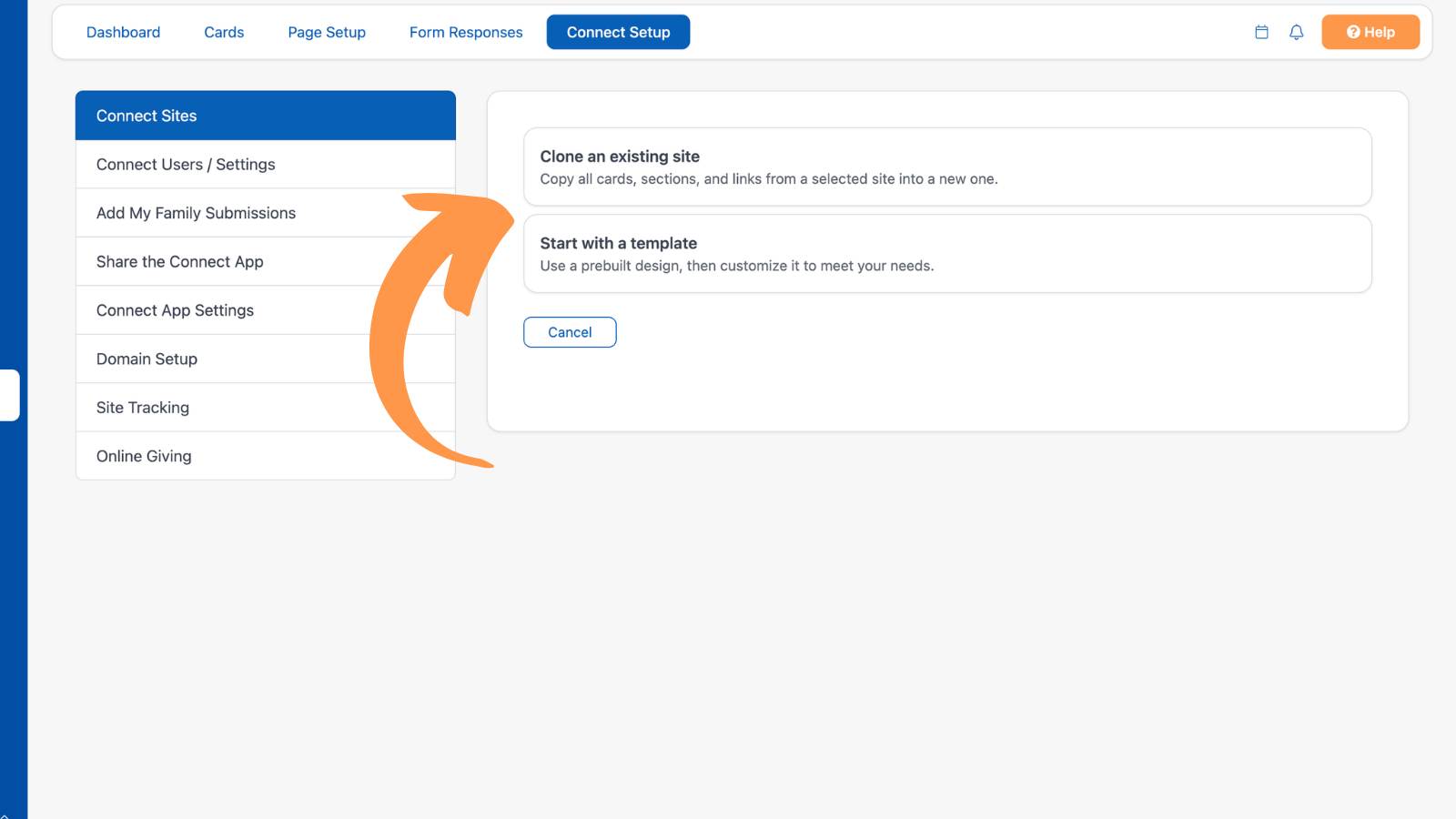
Task: Open the Page Setup tab
Action: [327, 32]
